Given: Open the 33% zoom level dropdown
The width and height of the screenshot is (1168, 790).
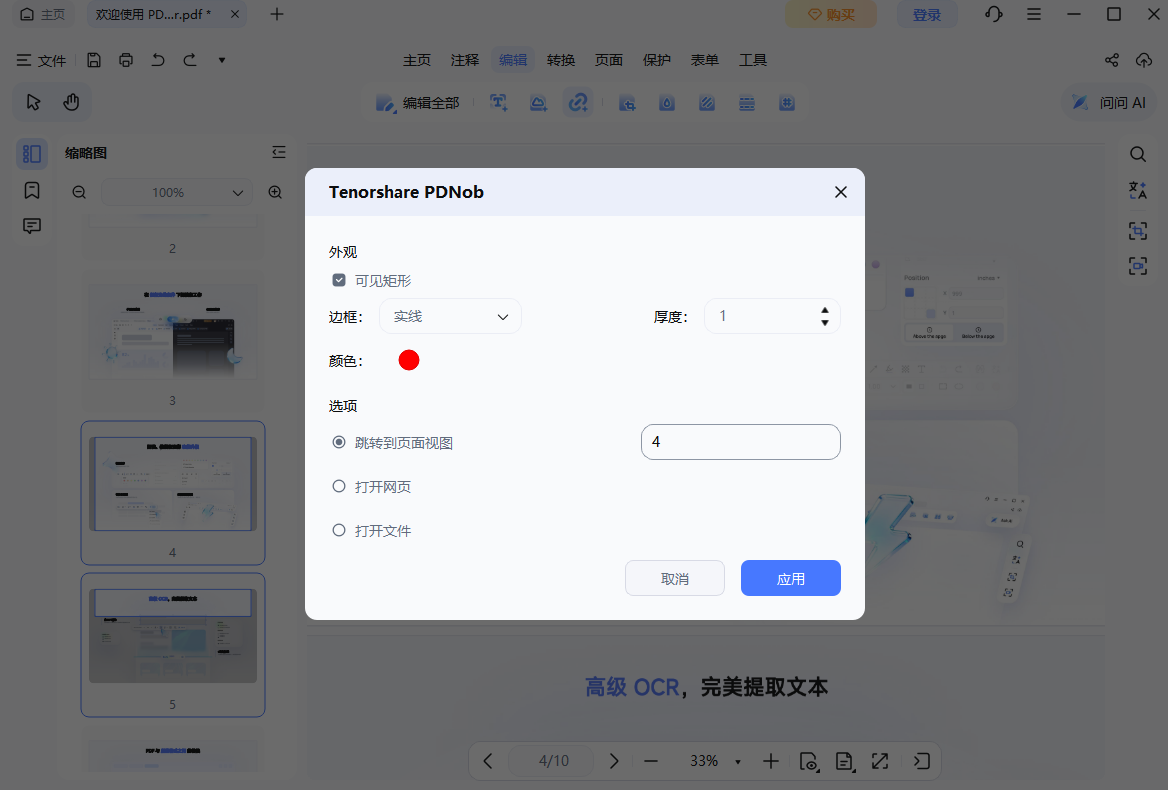Looking at the screenshot, I should coord(737,762).
